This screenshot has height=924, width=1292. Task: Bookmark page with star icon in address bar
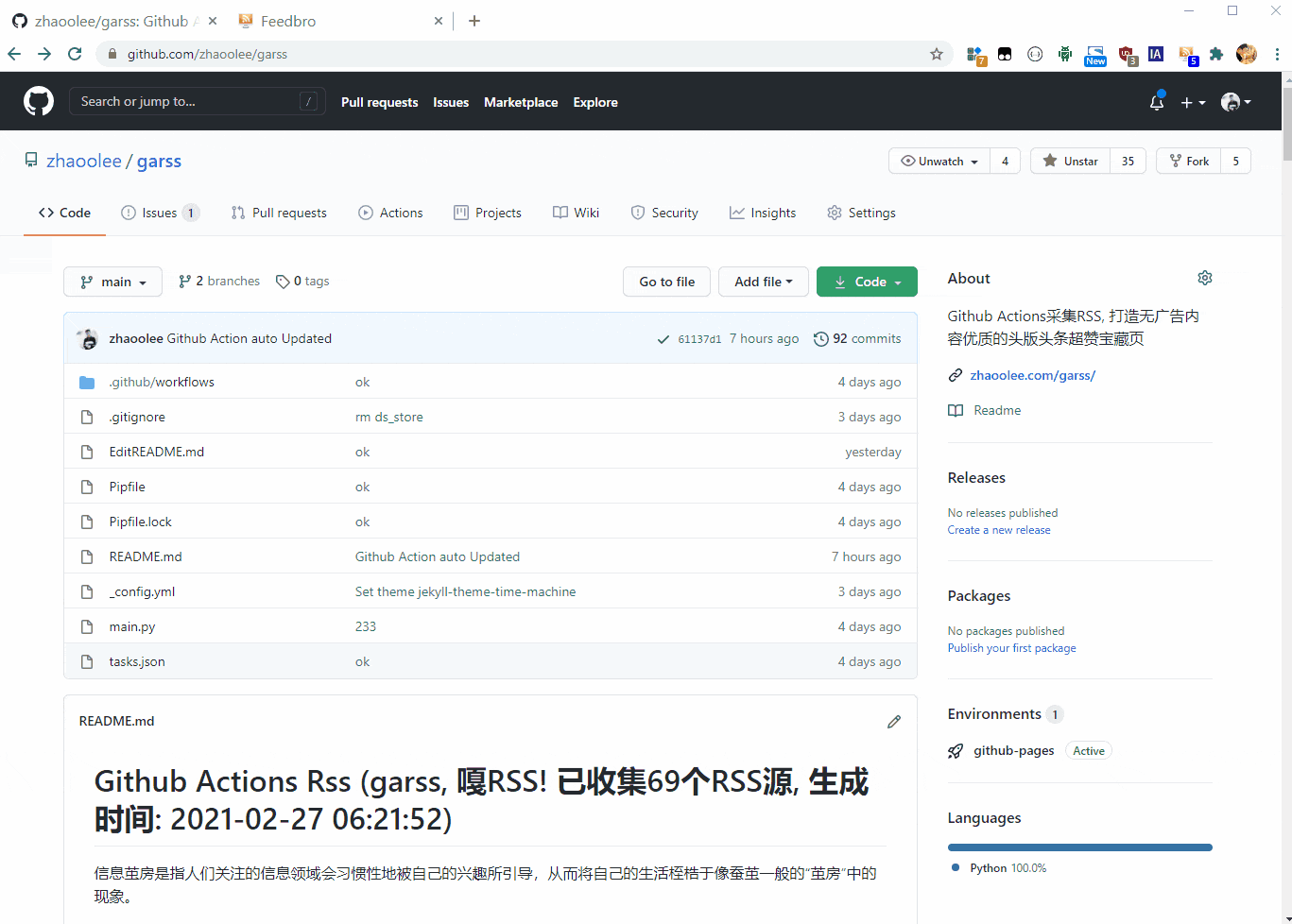936,54
